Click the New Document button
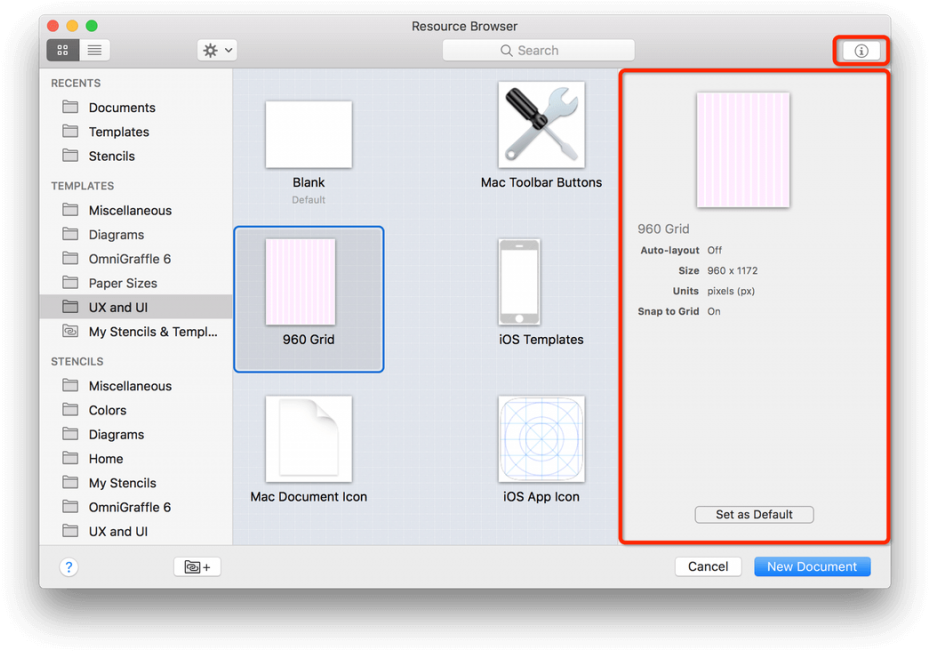The image size is (929, 651). click(x=812, y=567)
